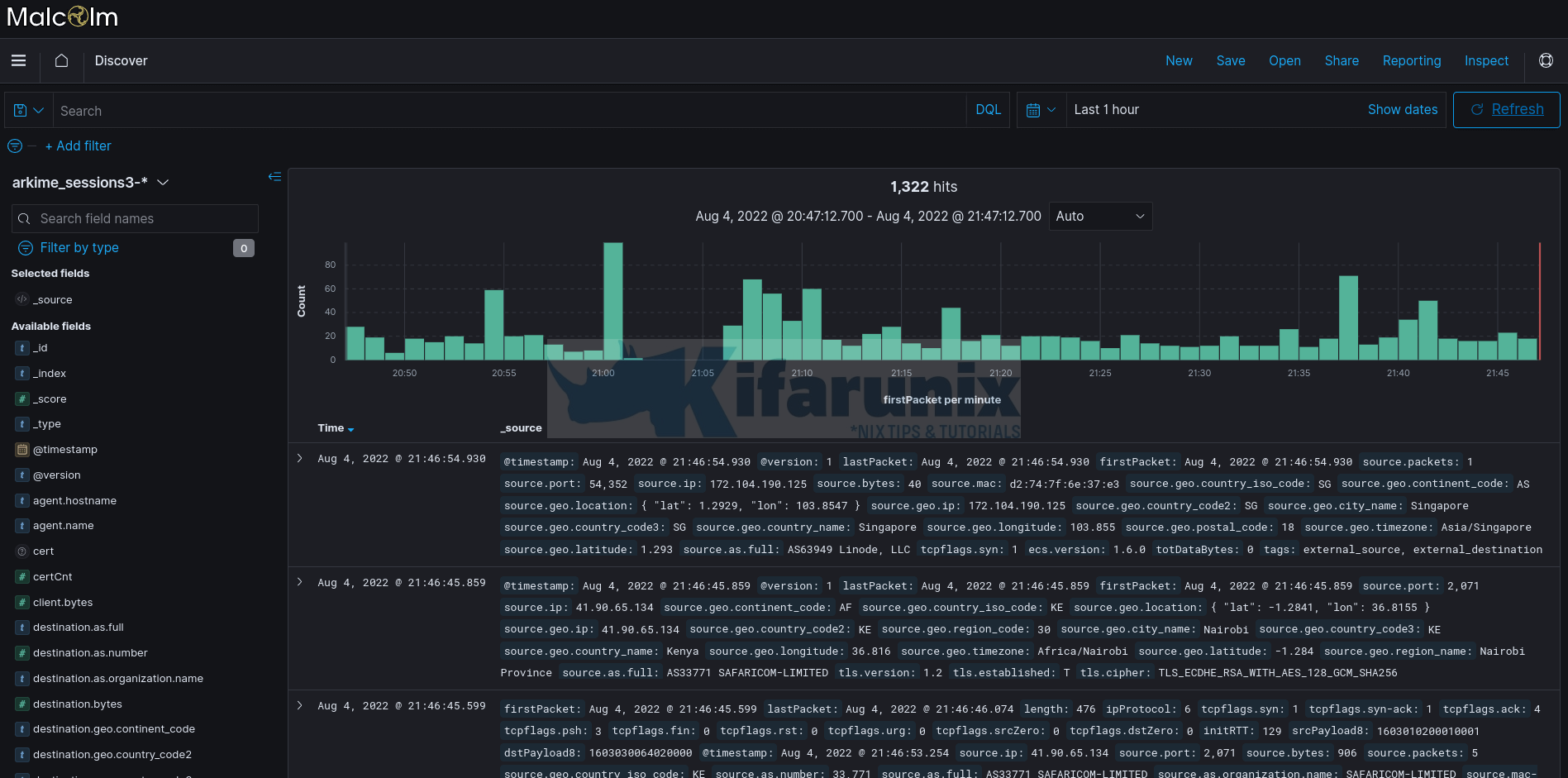
Task: Select the @version field
Action: coord(57,475)
